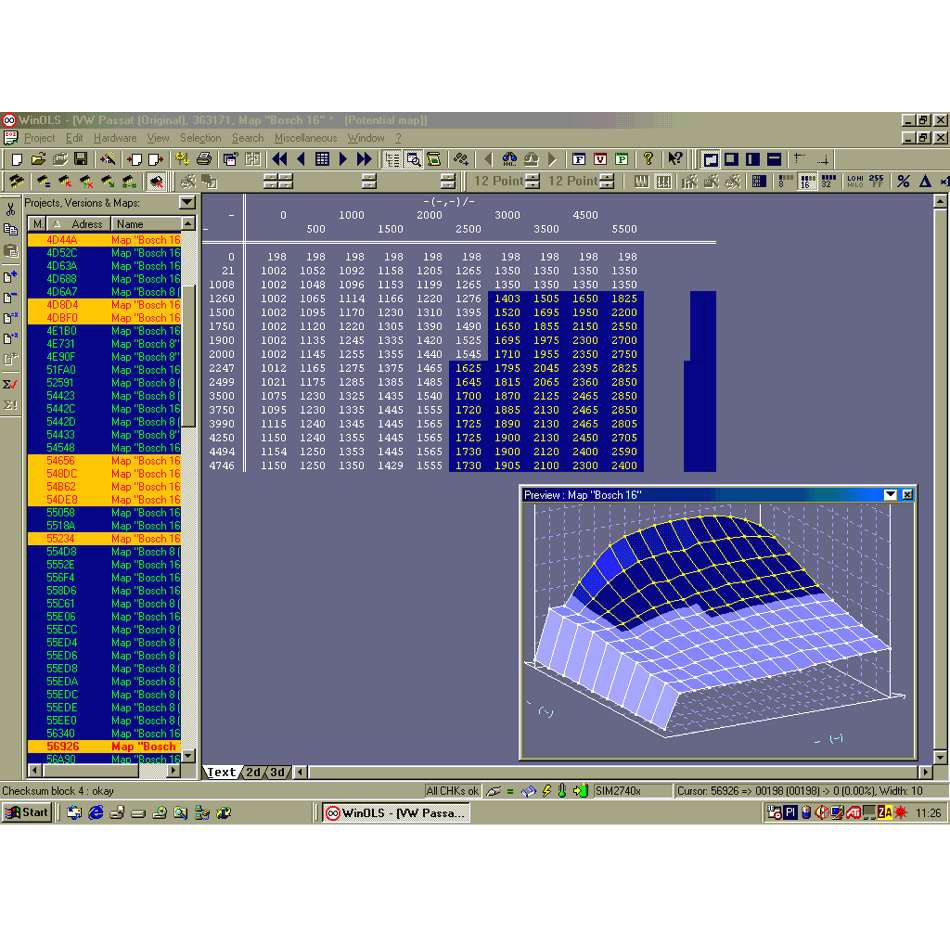Go to previous map with single left arrow
Viewport: 950px width, 950px height.
click(x=301, y=159)
